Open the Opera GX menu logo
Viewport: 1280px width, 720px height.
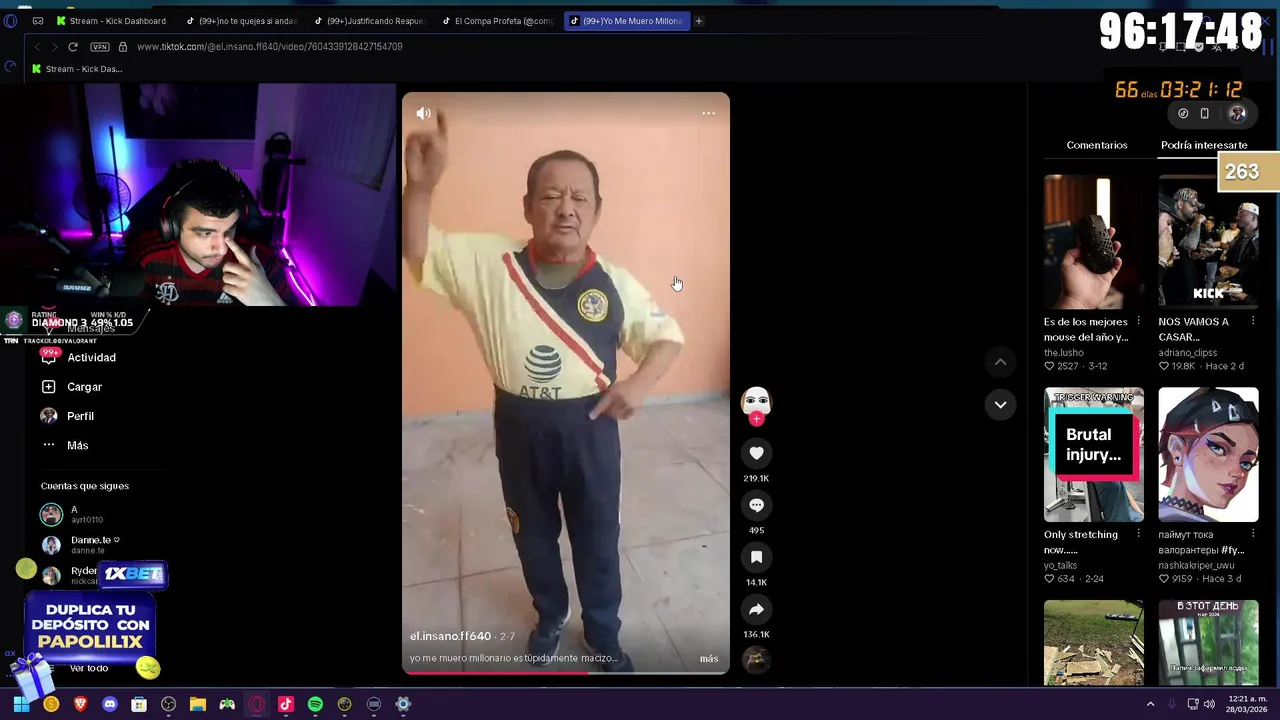[11, 21]
